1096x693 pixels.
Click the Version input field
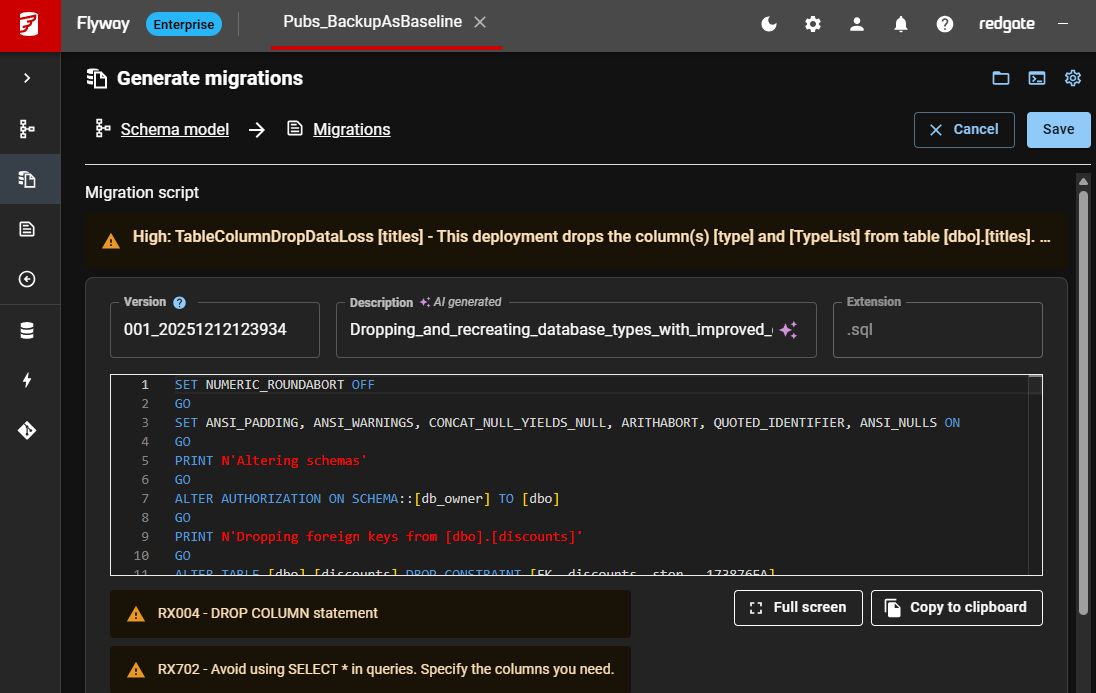coord(214,330)
